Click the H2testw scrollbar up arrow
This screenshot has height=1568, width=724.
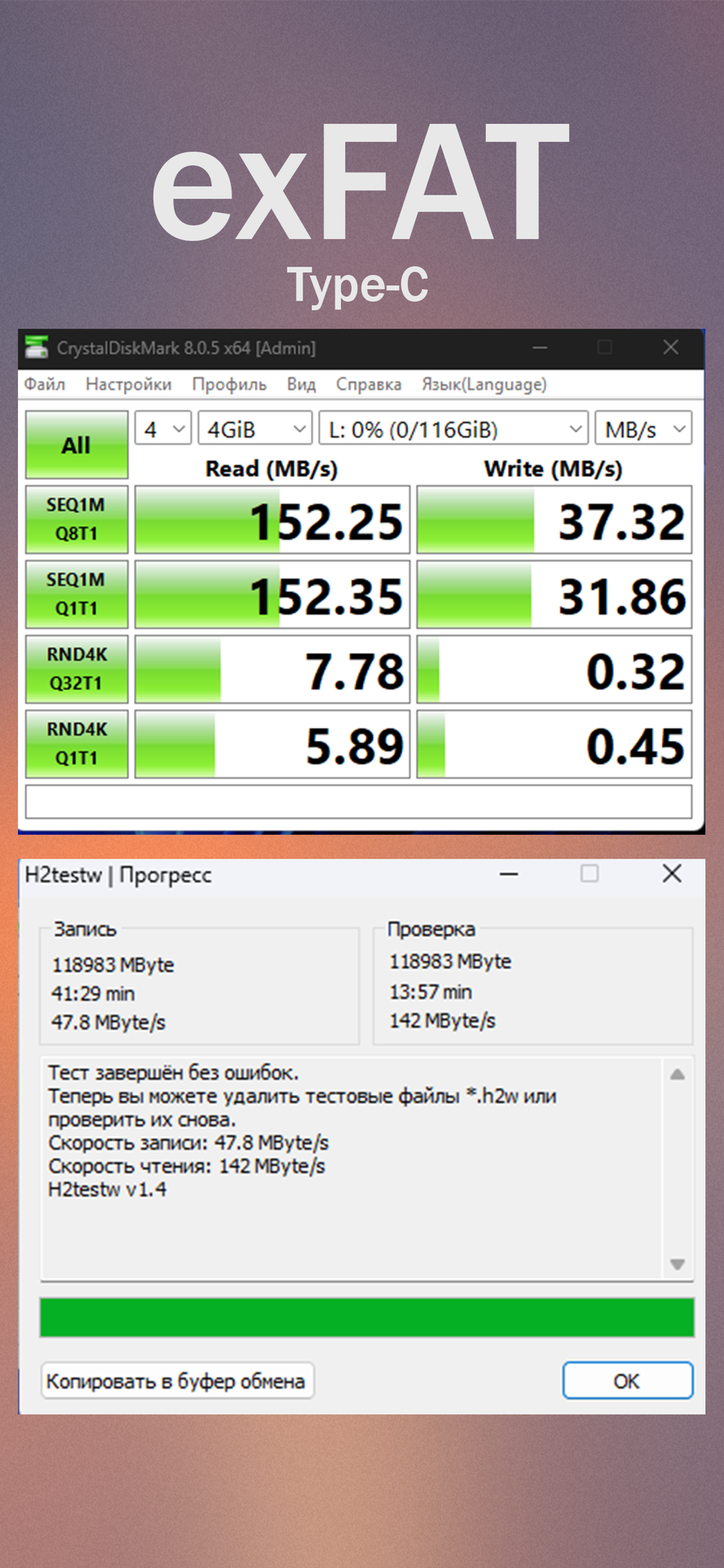[x=678, y=1075]
